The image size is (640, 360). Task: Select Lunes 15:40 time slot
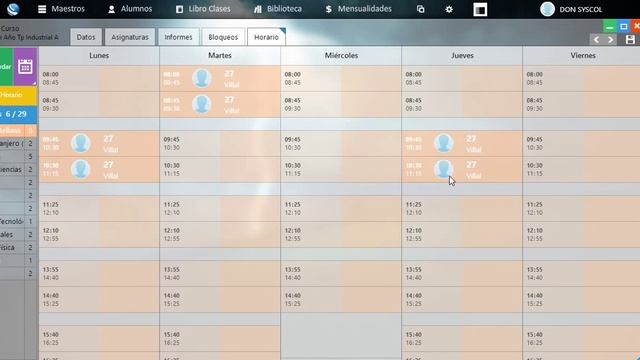point(99,339)
